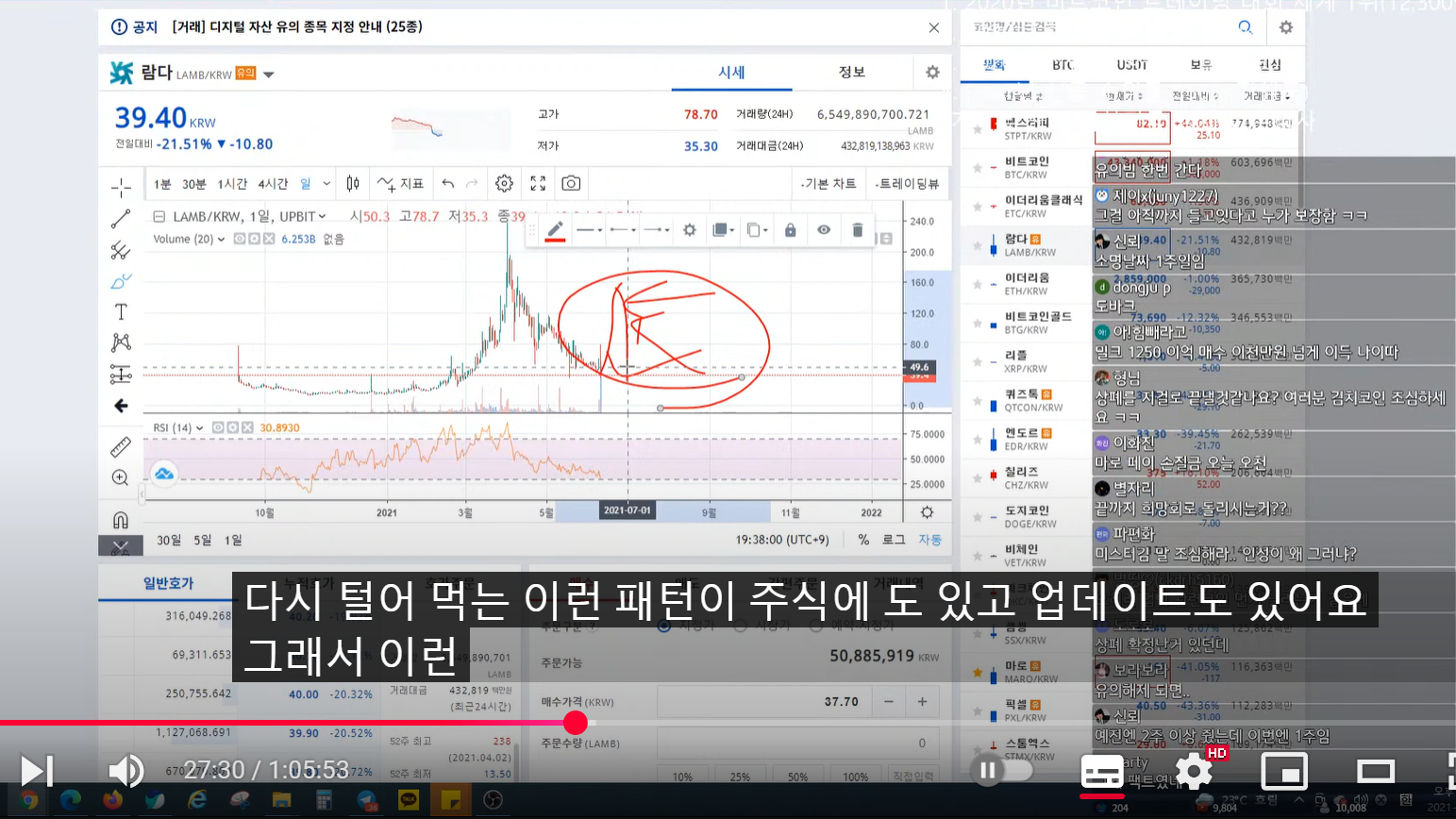Select the BTC market tab
Image resolution: width=1456 pixels, height=819 pixels.
click(x=1063, y=64)
